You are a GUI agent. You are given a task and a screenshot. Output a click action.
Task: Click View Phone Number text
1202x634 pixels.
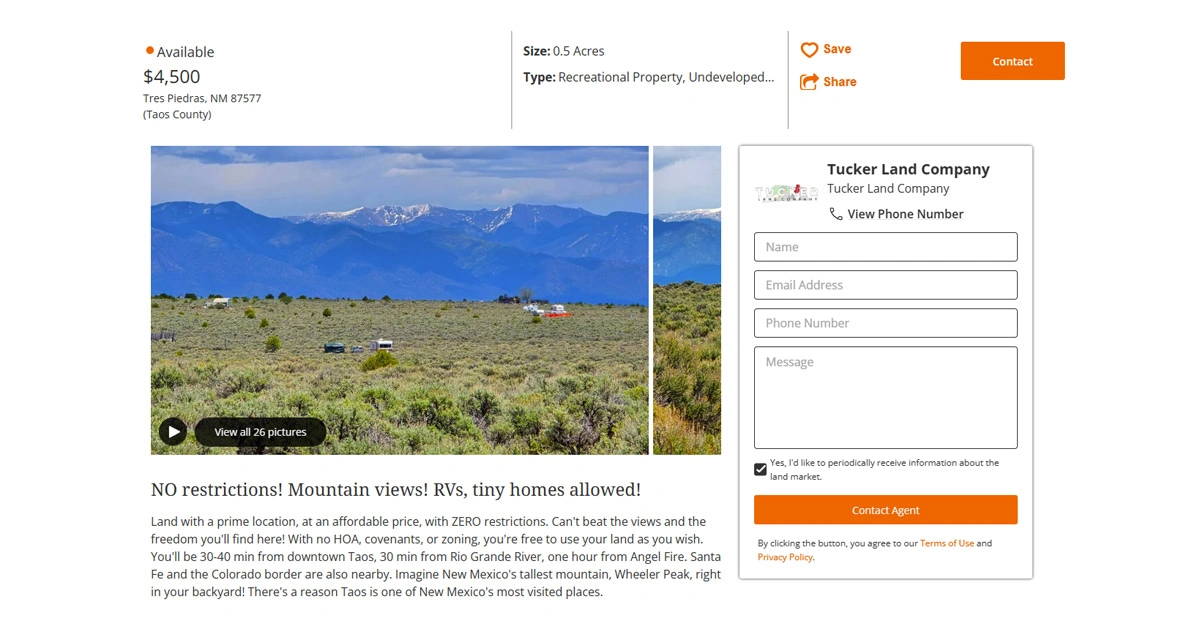coord(905,214)
